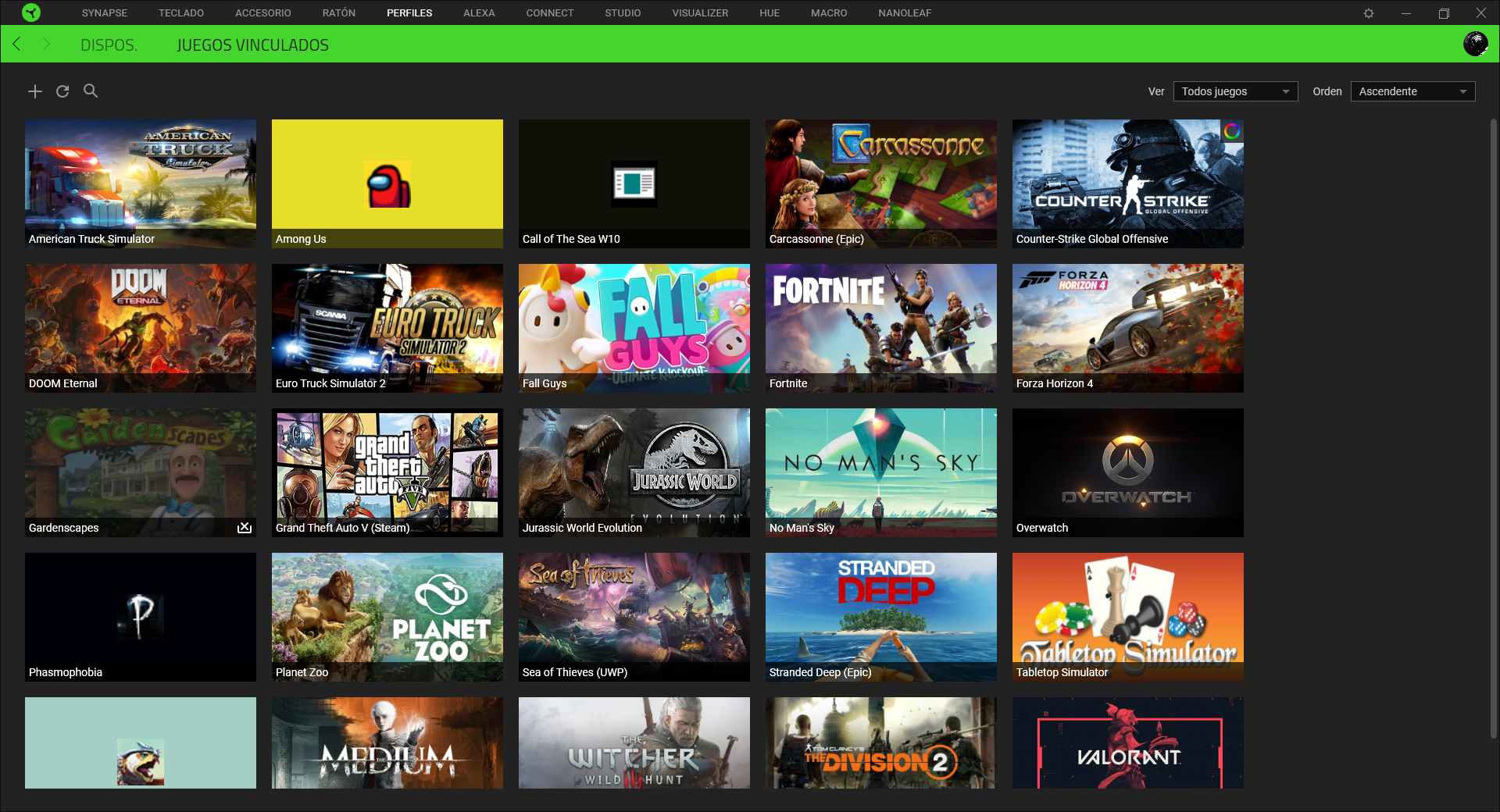1500x812 pixels.
Task: Click the Among Us label
Action: (301, 239)
